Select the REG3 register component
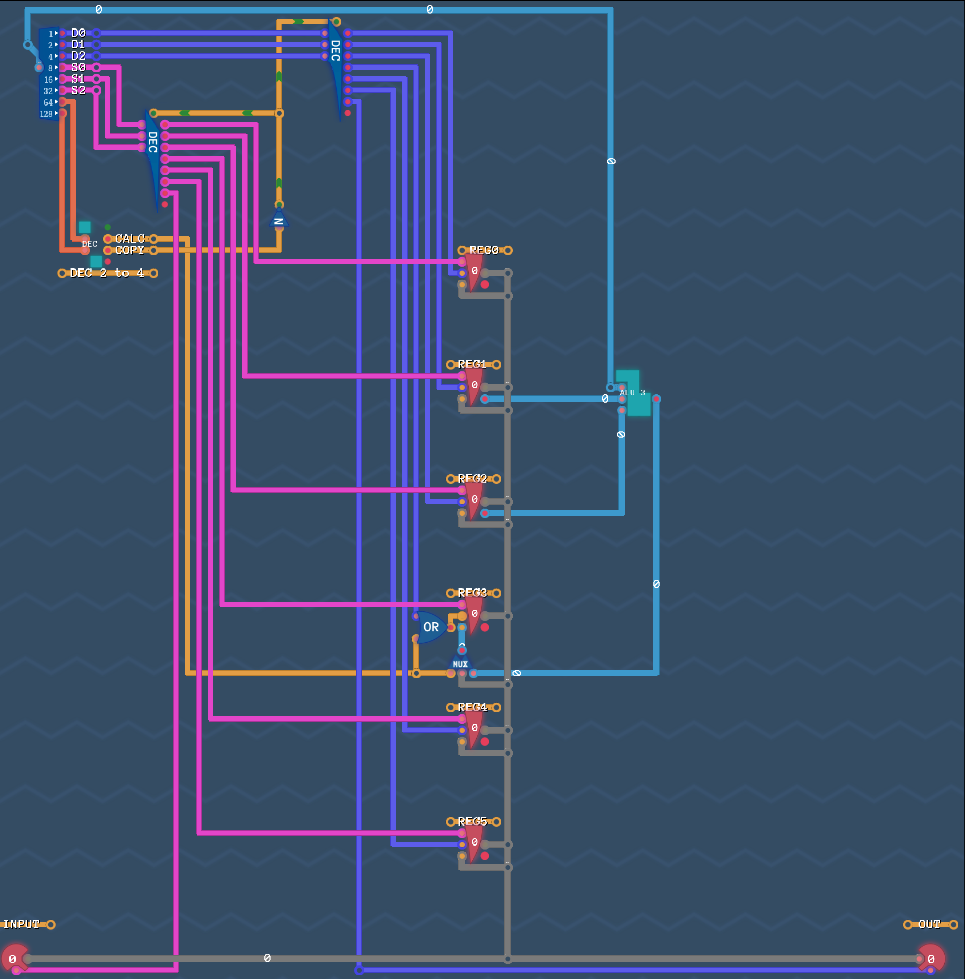 (474, 614)
